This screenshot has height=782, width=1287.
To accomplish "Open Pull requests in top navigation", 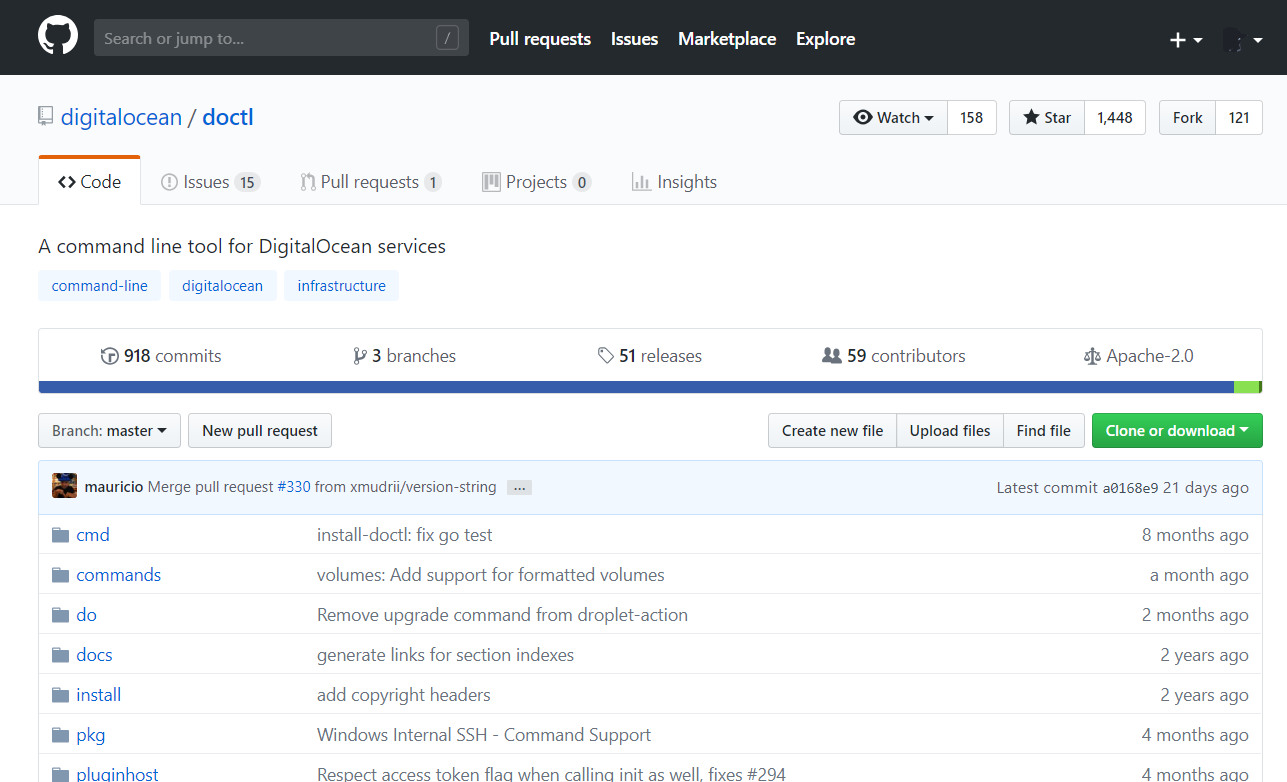I will [x=540, y=39].
